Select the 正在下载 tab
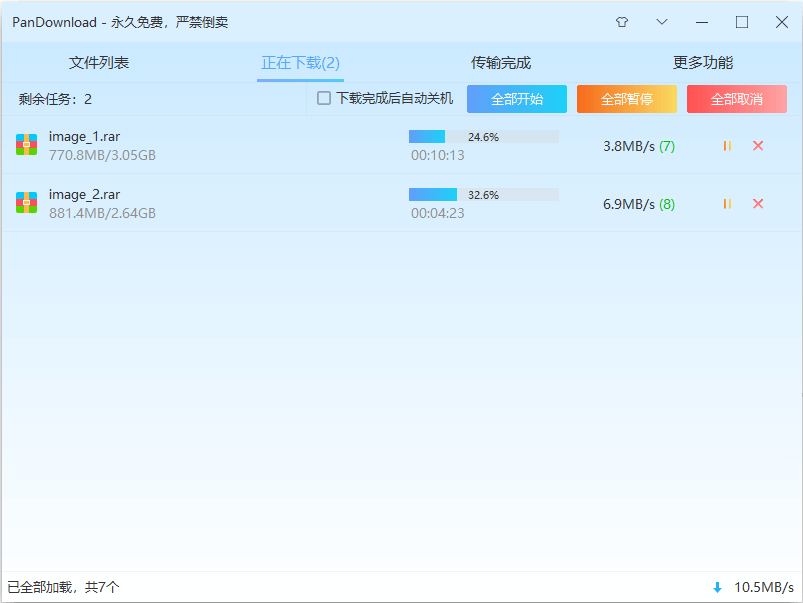803x603 pixels. click(299, 62)
